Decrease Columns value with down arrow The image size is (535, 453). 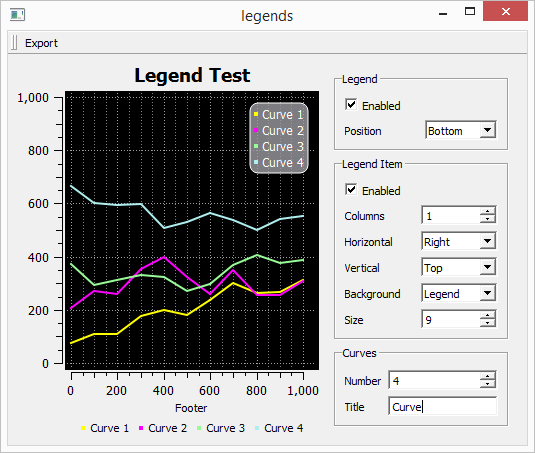point(487,219)
